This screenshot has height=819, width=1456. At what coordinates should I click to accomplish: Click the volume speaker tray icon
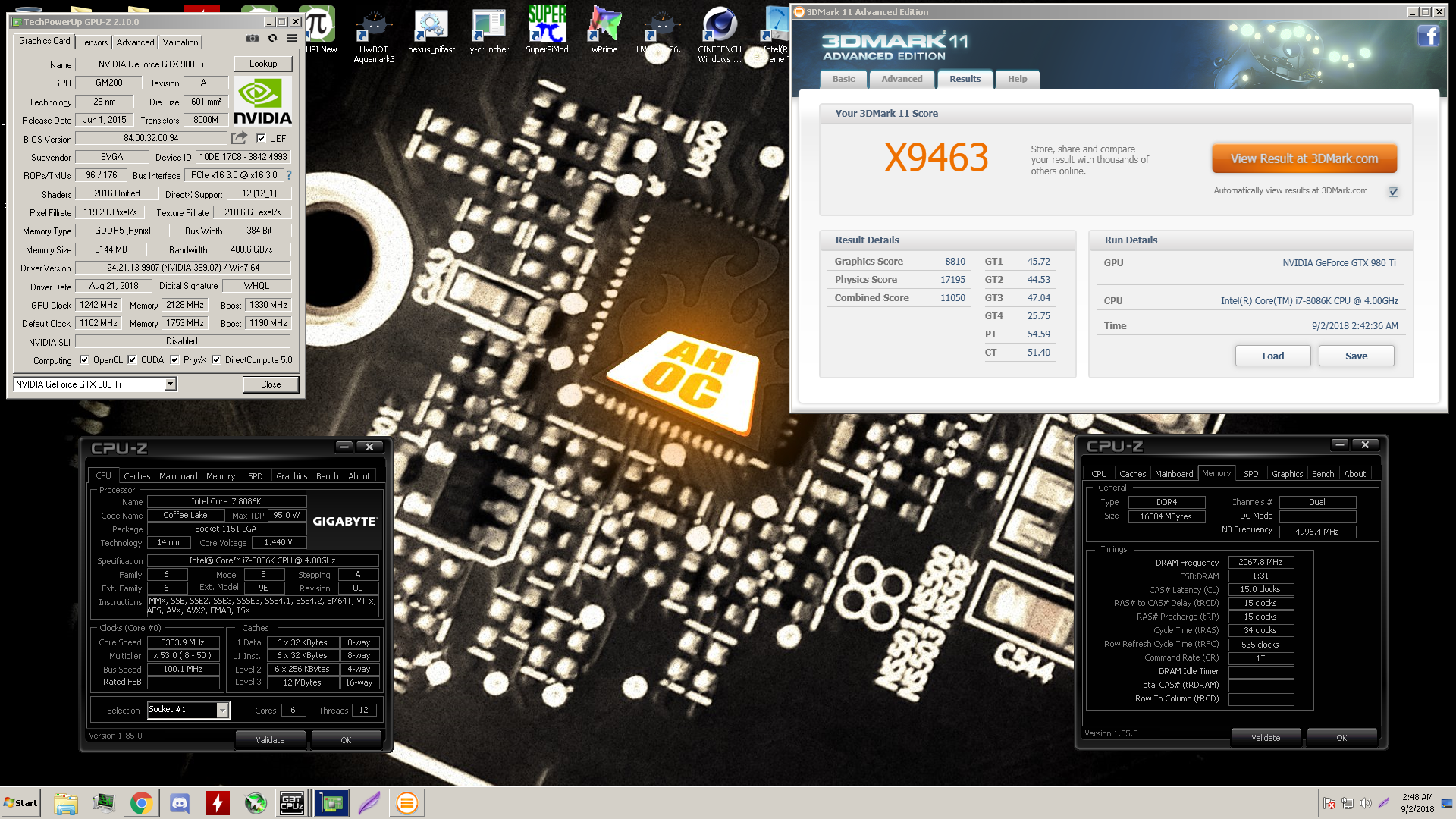click(1366, 803)
